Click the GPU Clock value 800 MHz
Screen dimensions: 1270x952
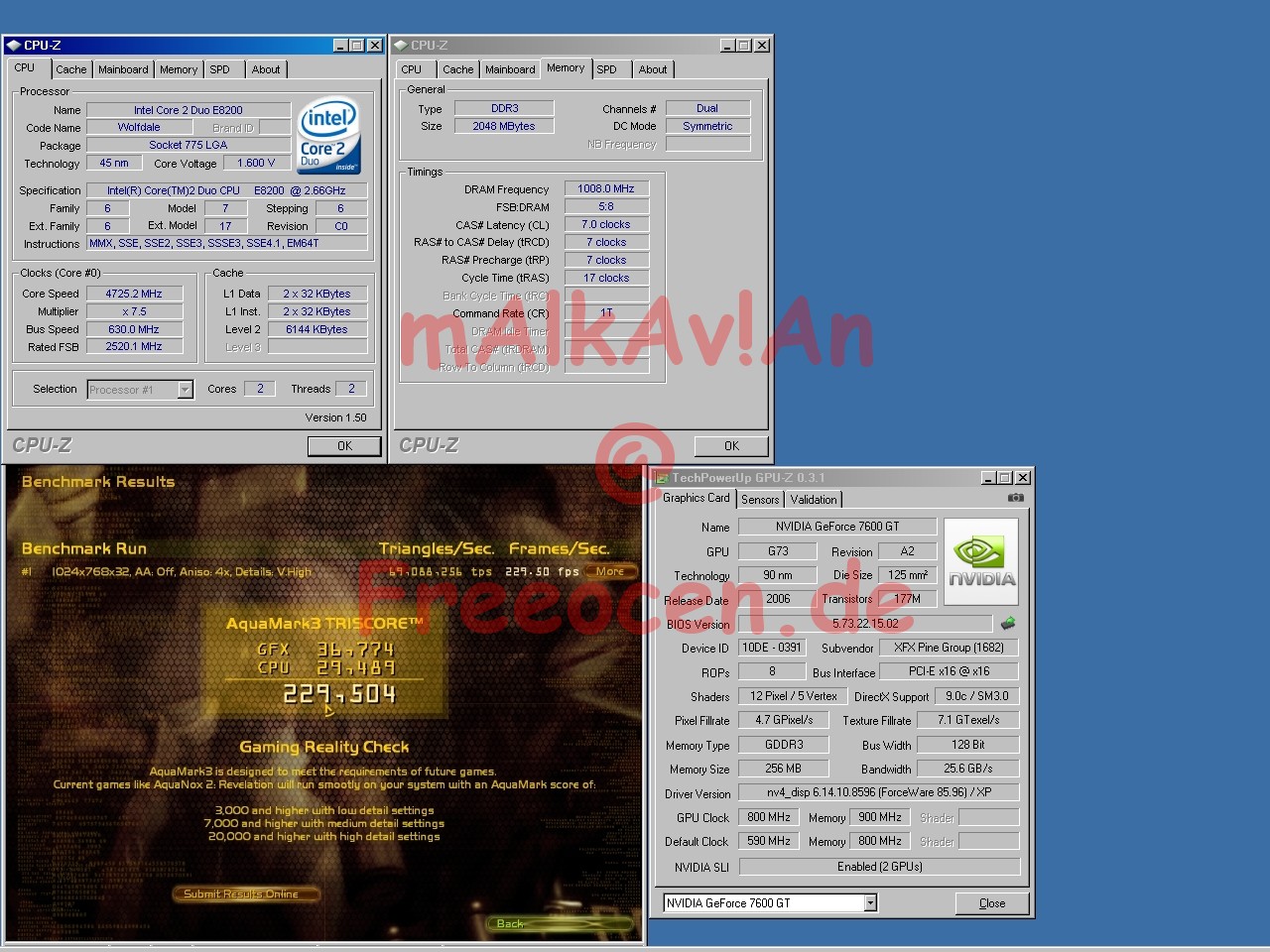click(x=769, y=817)
